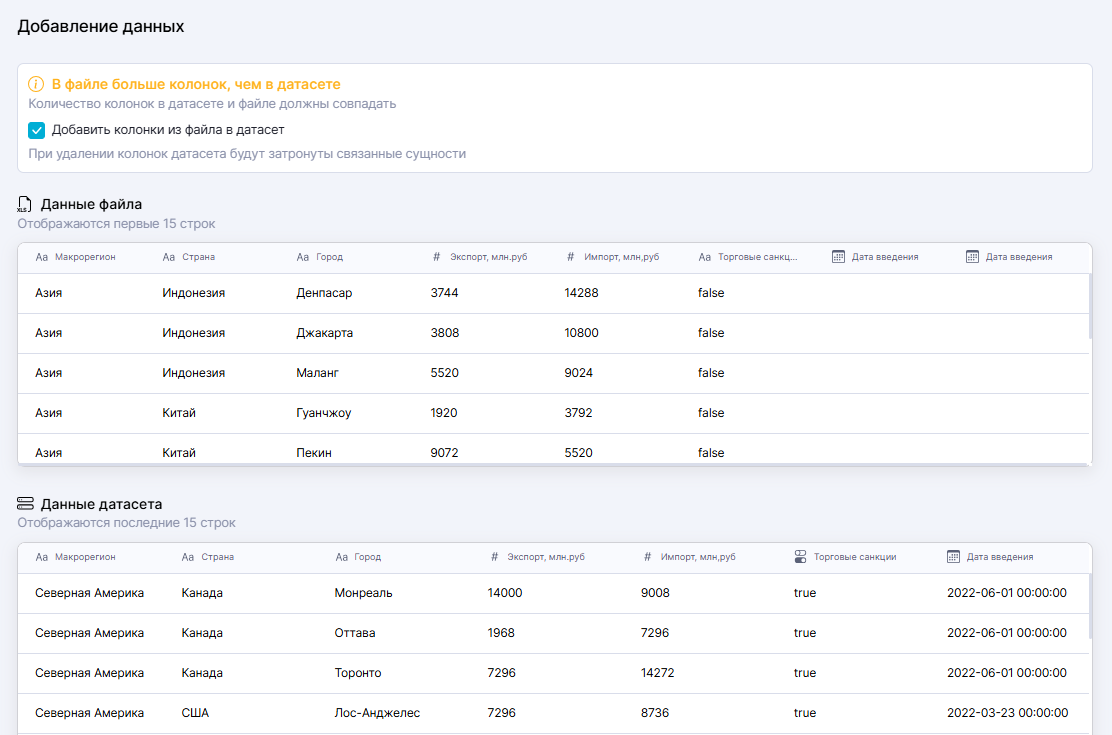This screenshot has height=735, width=1112.
Task: Click the truncated "Торговые санкц..." header in file table
Action: [x=757, y=257]
